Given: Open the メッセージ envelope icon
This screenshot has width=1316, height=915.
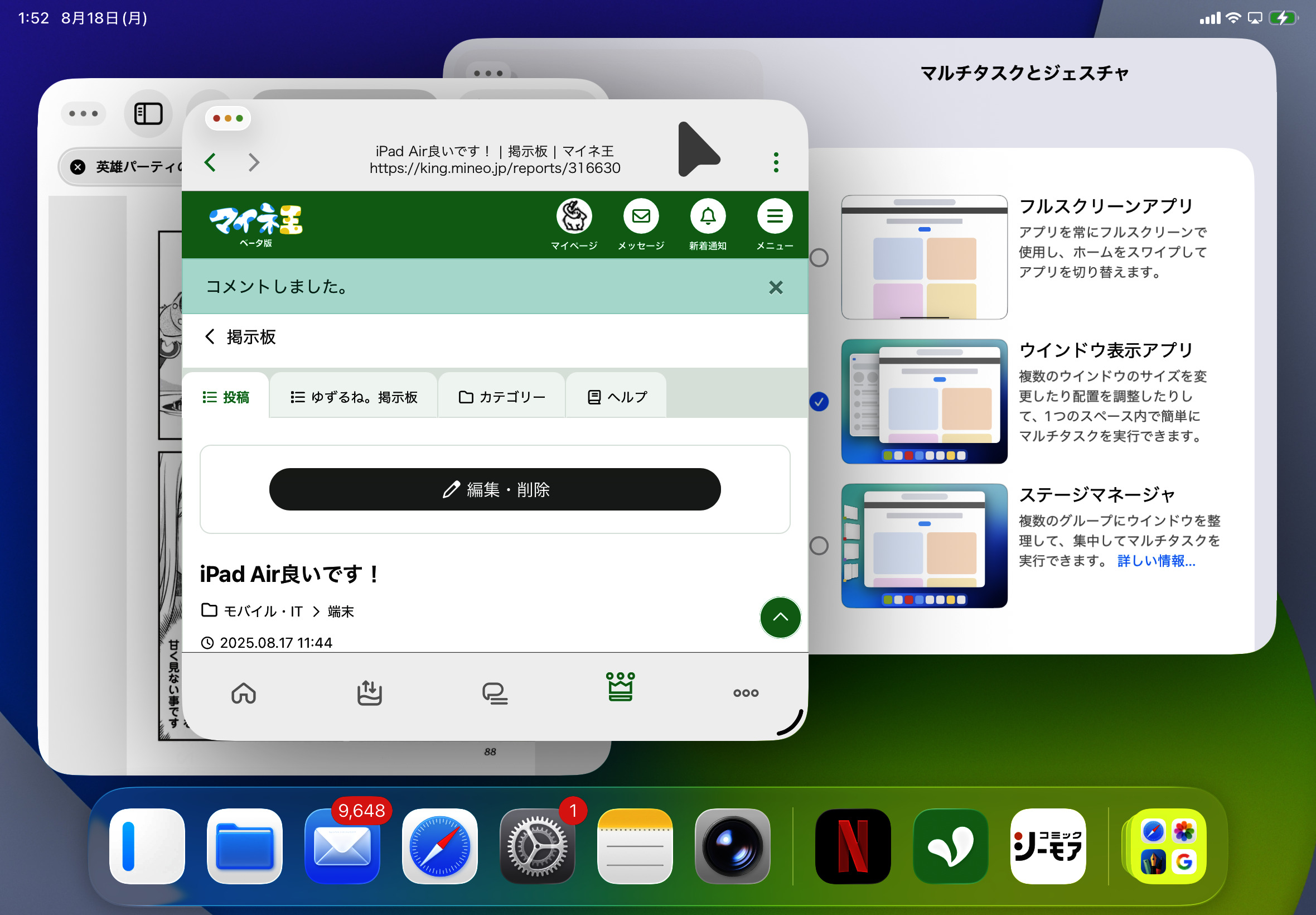Looking at the screenshot, I should point(641,216).
